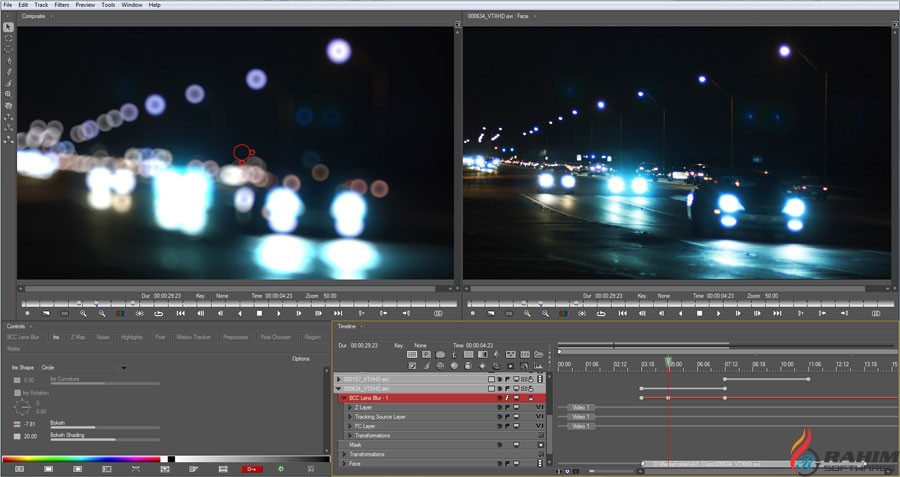This screenshot has height=477, width=900.
Task: Open the Filters menu
Action: pyautogui.click(x=62, y=5)
